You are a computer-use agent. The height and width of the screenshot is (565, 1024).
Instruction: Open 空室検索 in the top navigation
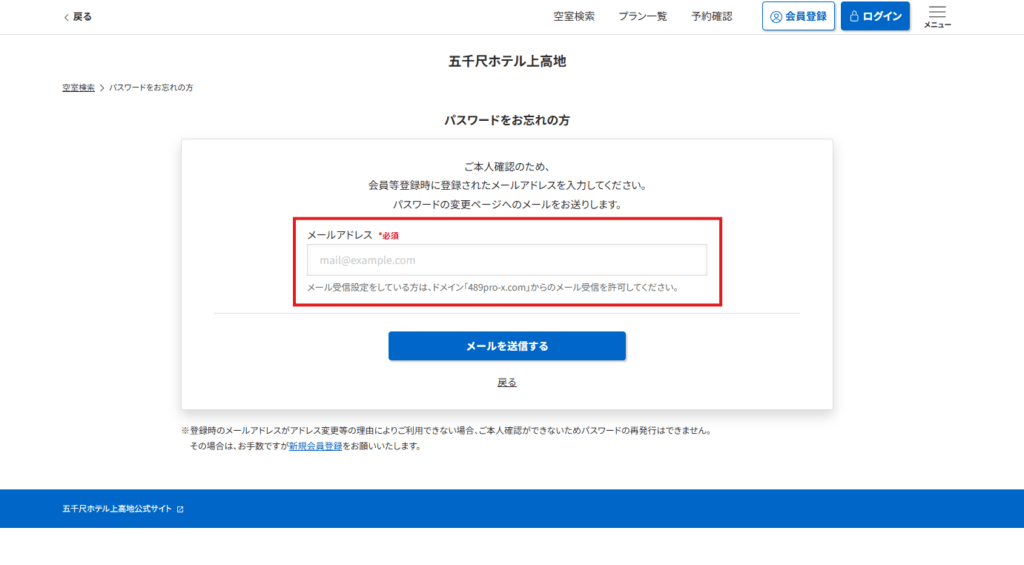[x=574, y=17]
